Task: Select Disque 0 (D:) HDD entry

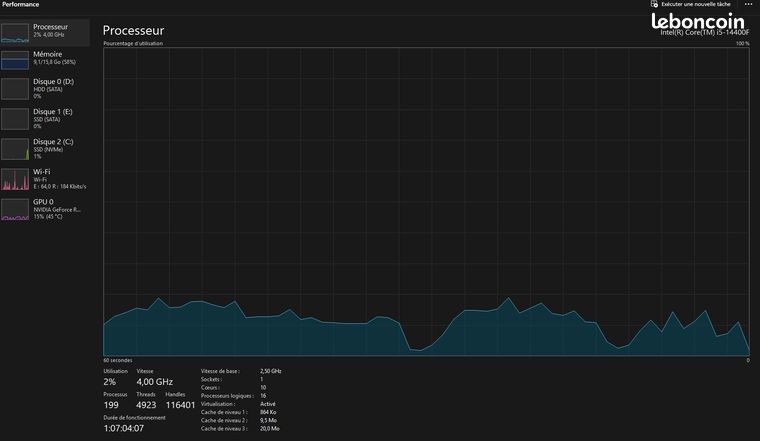Action: 45,89
